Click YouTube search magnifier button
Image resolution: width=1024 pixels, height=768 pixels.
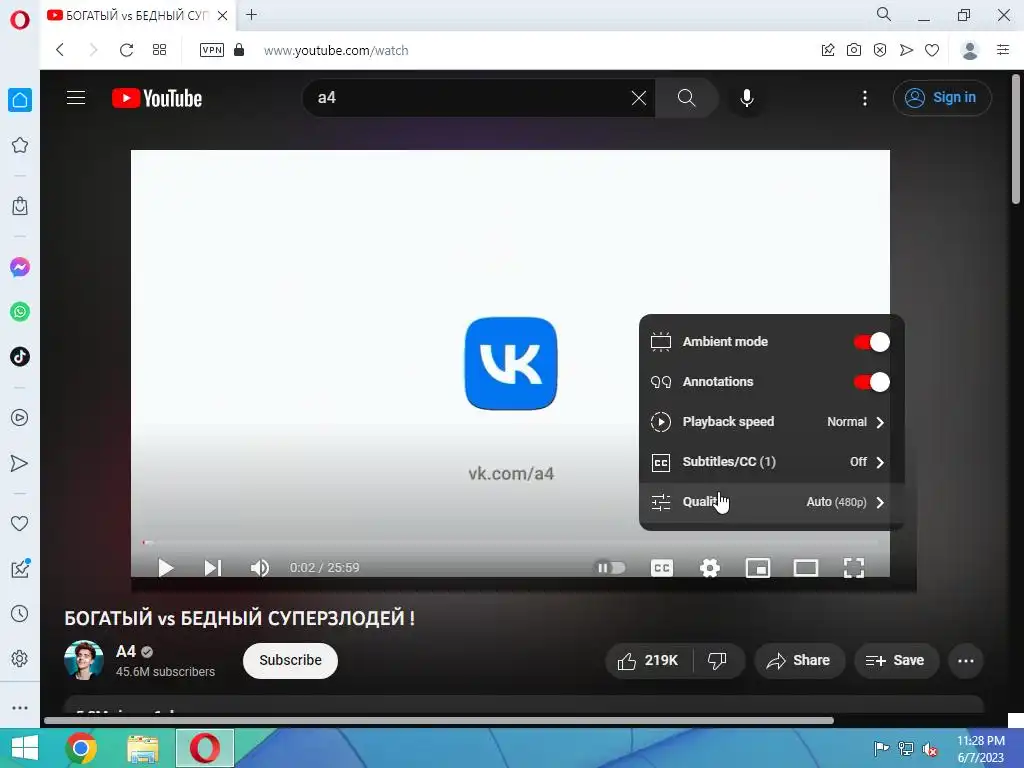click(x=686, y=98)
